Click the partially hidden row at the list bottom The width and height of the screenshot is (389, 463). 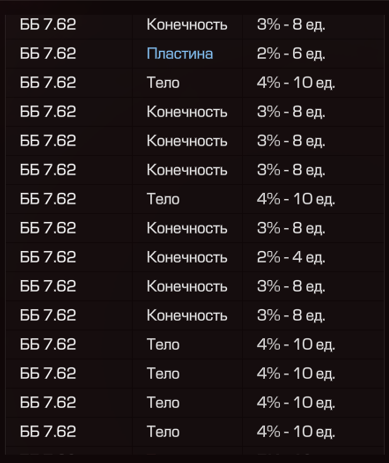tap(195, 451)
